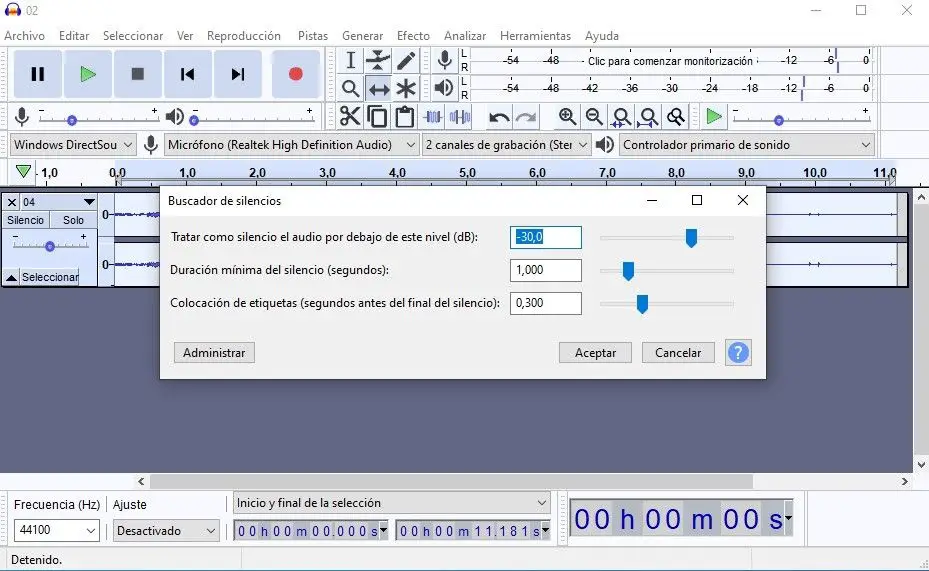Click Seleccionar button on track panel

click(50, 277)
